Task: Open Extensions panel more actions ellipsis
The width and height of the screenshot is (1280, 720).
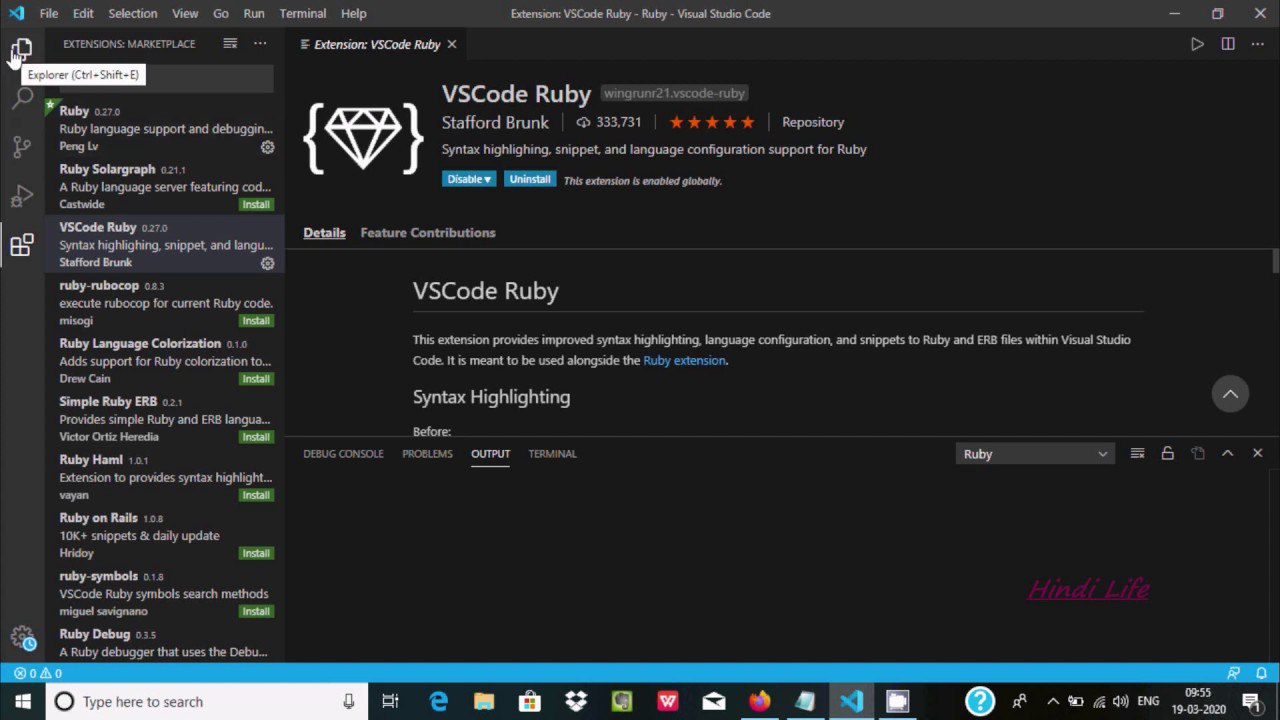Action: pyautogui.click(x=260, y=44)
